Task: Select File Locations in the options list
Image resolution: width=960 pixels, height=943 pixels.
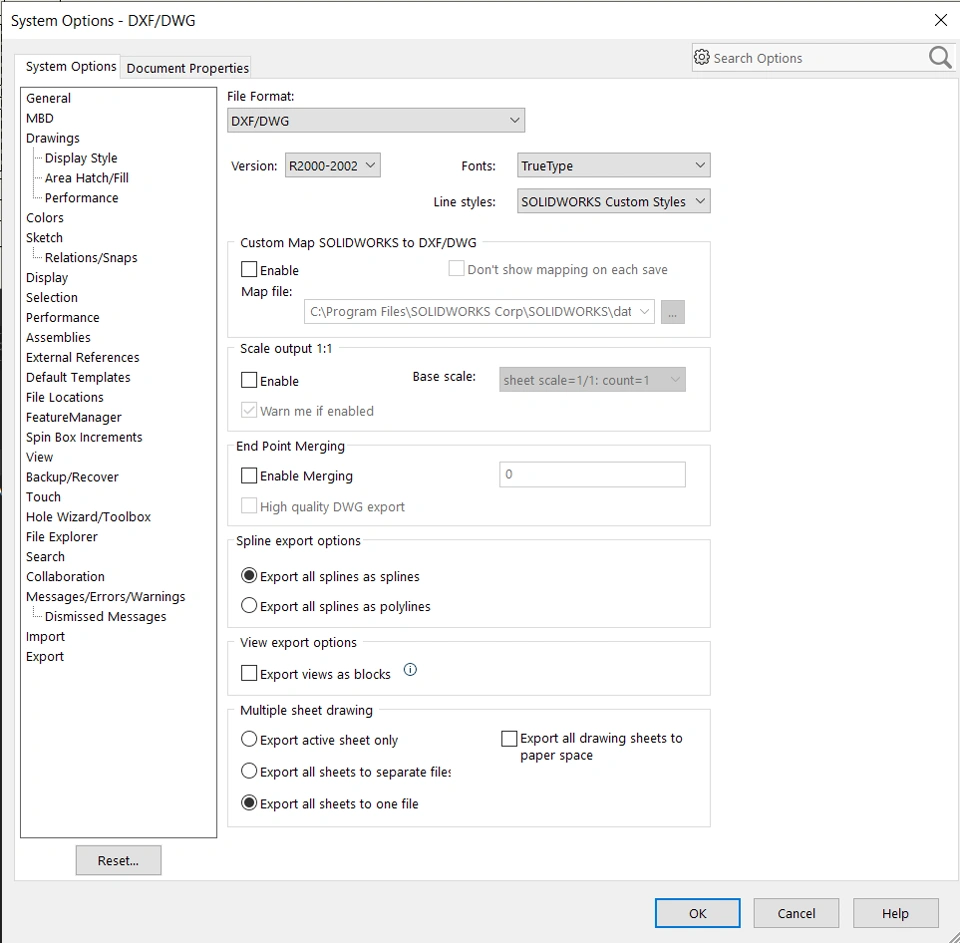Action: (x=65, y=397)
